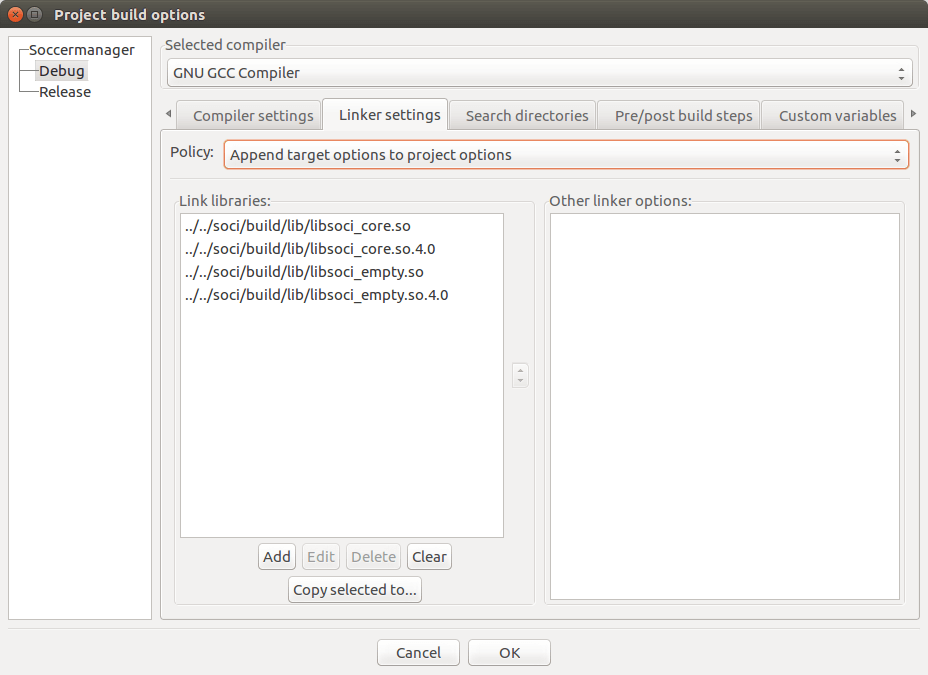
Task: Cancel the build options dialog
Action: 418,653
